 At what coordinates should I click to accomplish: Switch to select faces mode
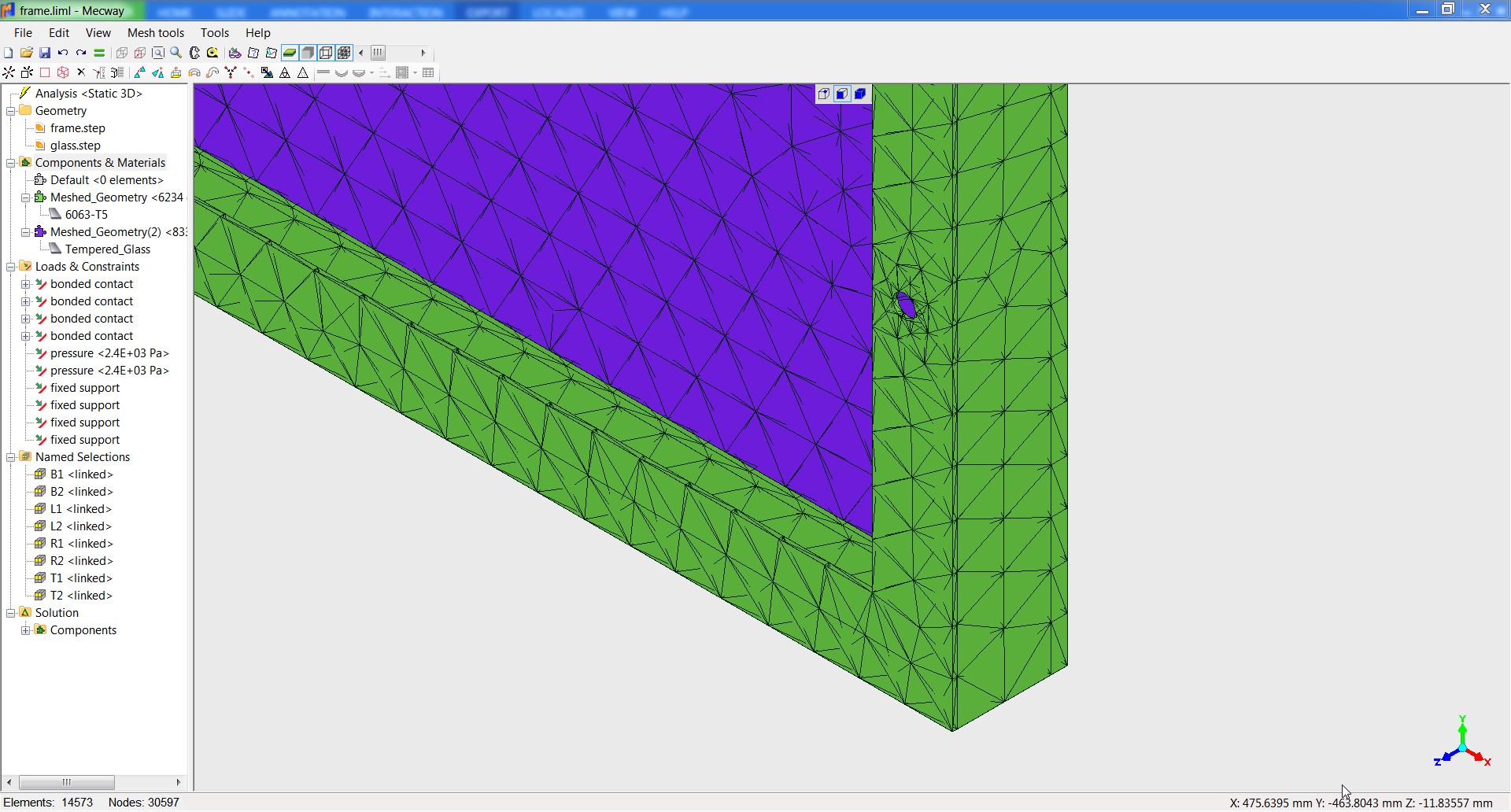coord(842,94)
